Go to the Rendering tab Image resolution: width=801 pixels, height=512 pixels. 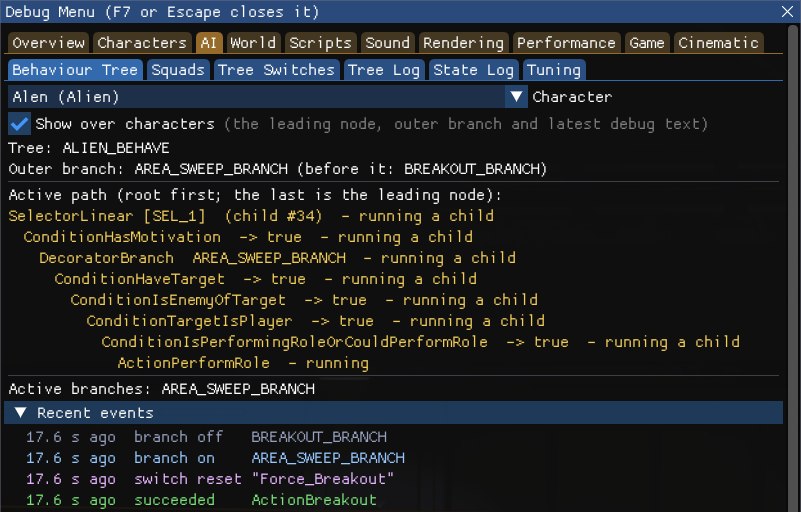pos(463,43)
